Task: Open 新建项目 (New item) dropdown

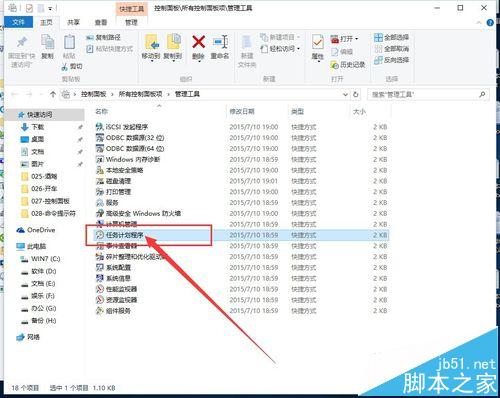Action: pyautogui.click(x=280, y=37)
